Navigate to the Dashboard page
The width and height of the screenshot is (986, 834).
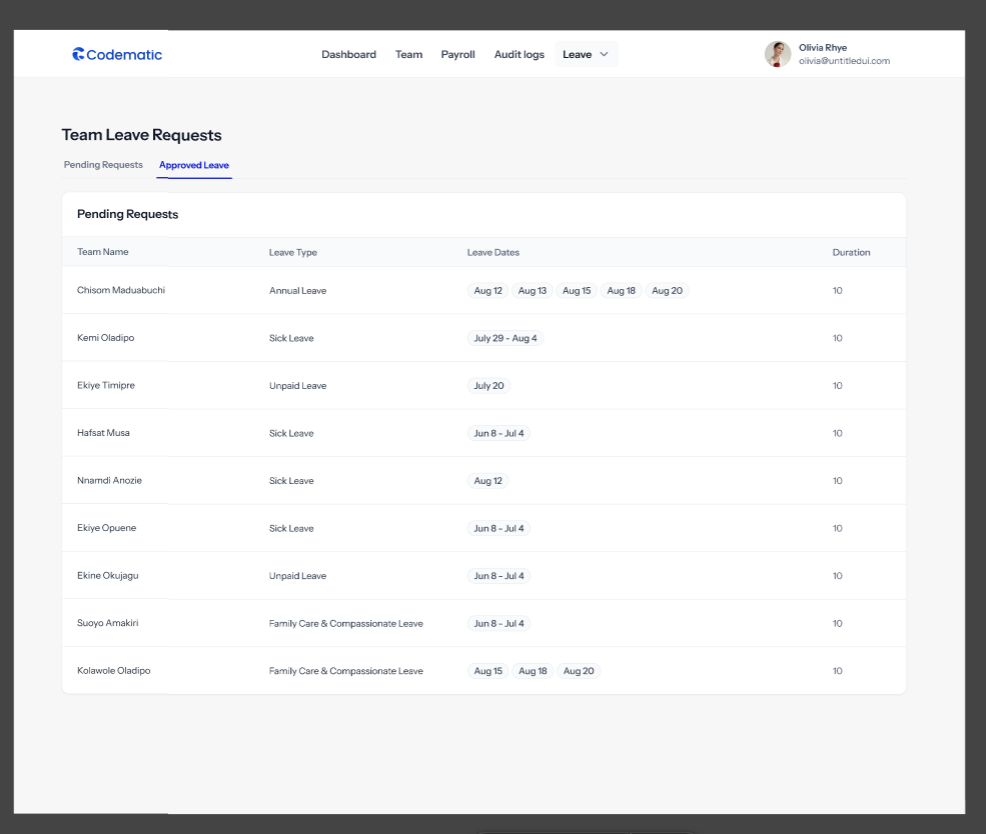point(348,54)
